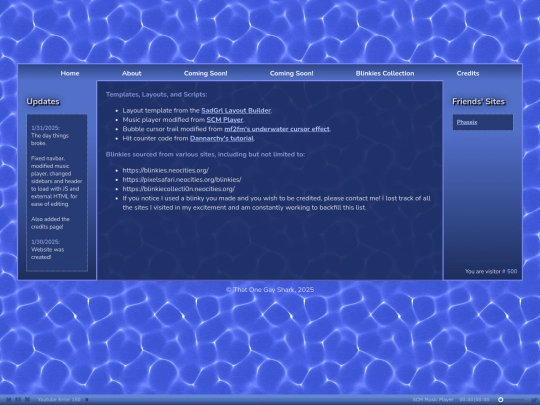Adjust the music player volume slider knob

501,399
